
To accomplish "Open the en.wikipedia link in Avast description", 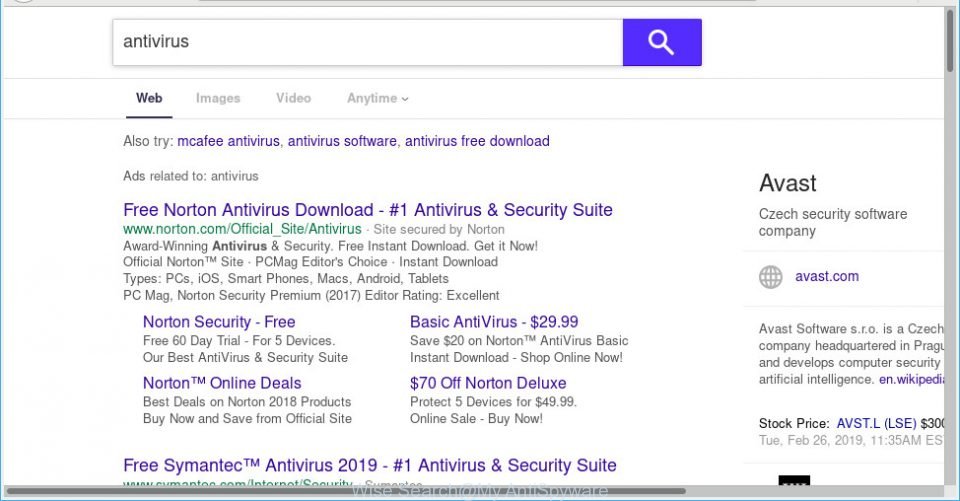I will pyautogui.click(x=911, y=379).
